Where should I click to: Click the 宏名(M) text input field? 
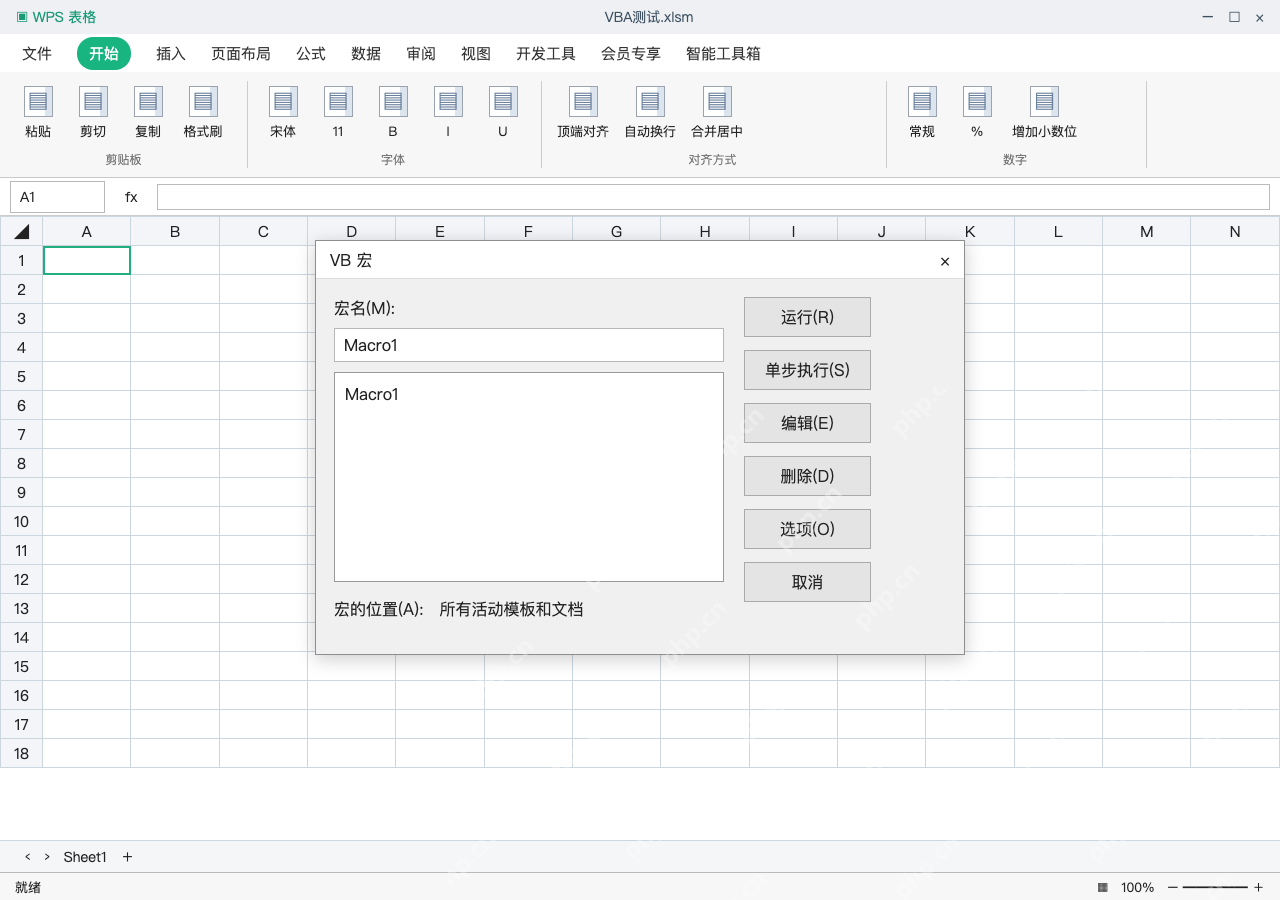[x=529, y=345]
